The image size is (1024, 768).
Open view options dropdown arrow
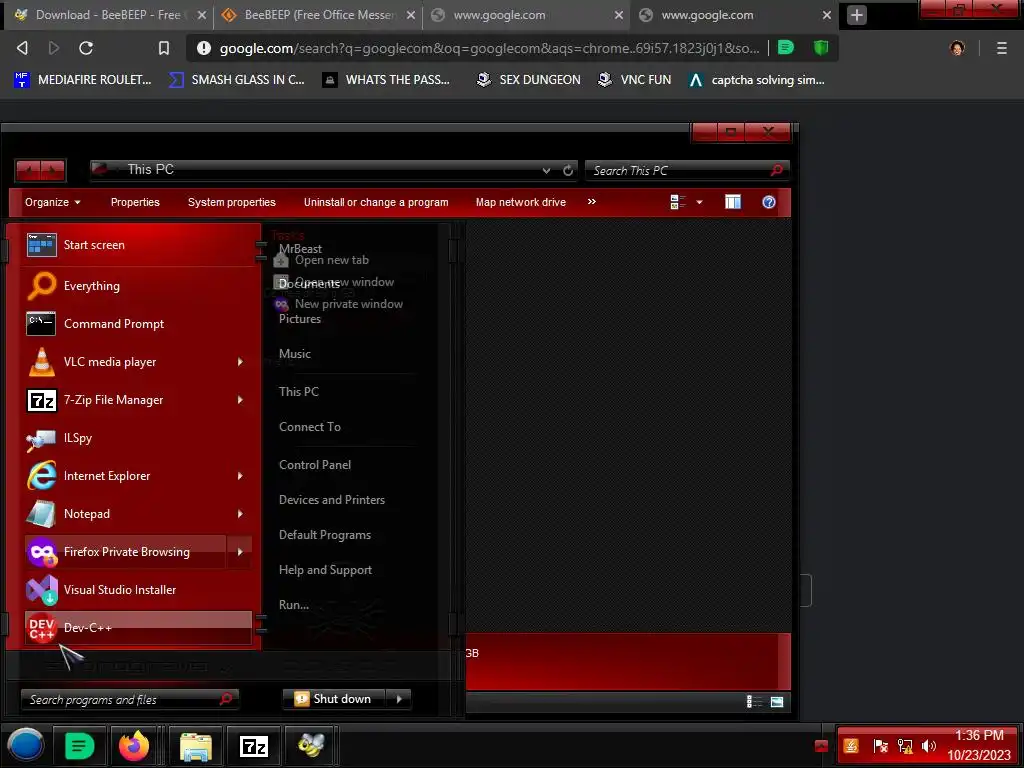(x=699, y=202)
